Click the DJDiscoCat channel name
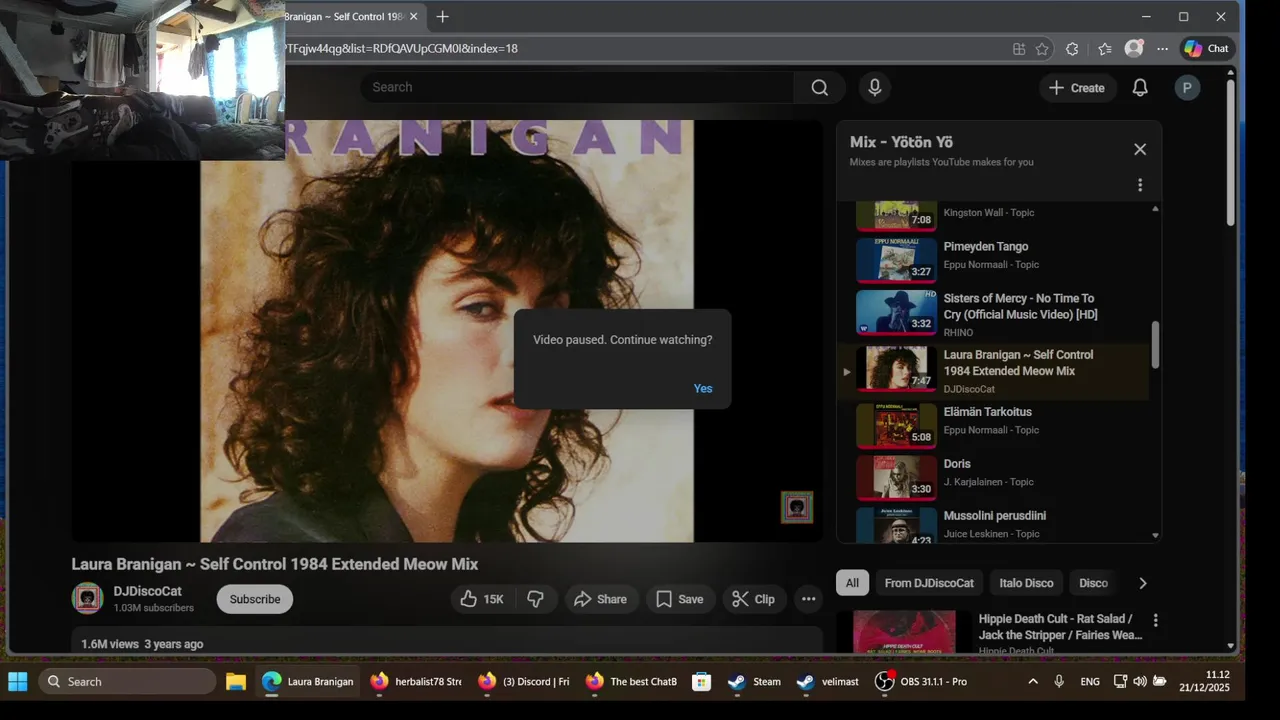This screenshot has width=1280, height=720. tap(147, 591)
